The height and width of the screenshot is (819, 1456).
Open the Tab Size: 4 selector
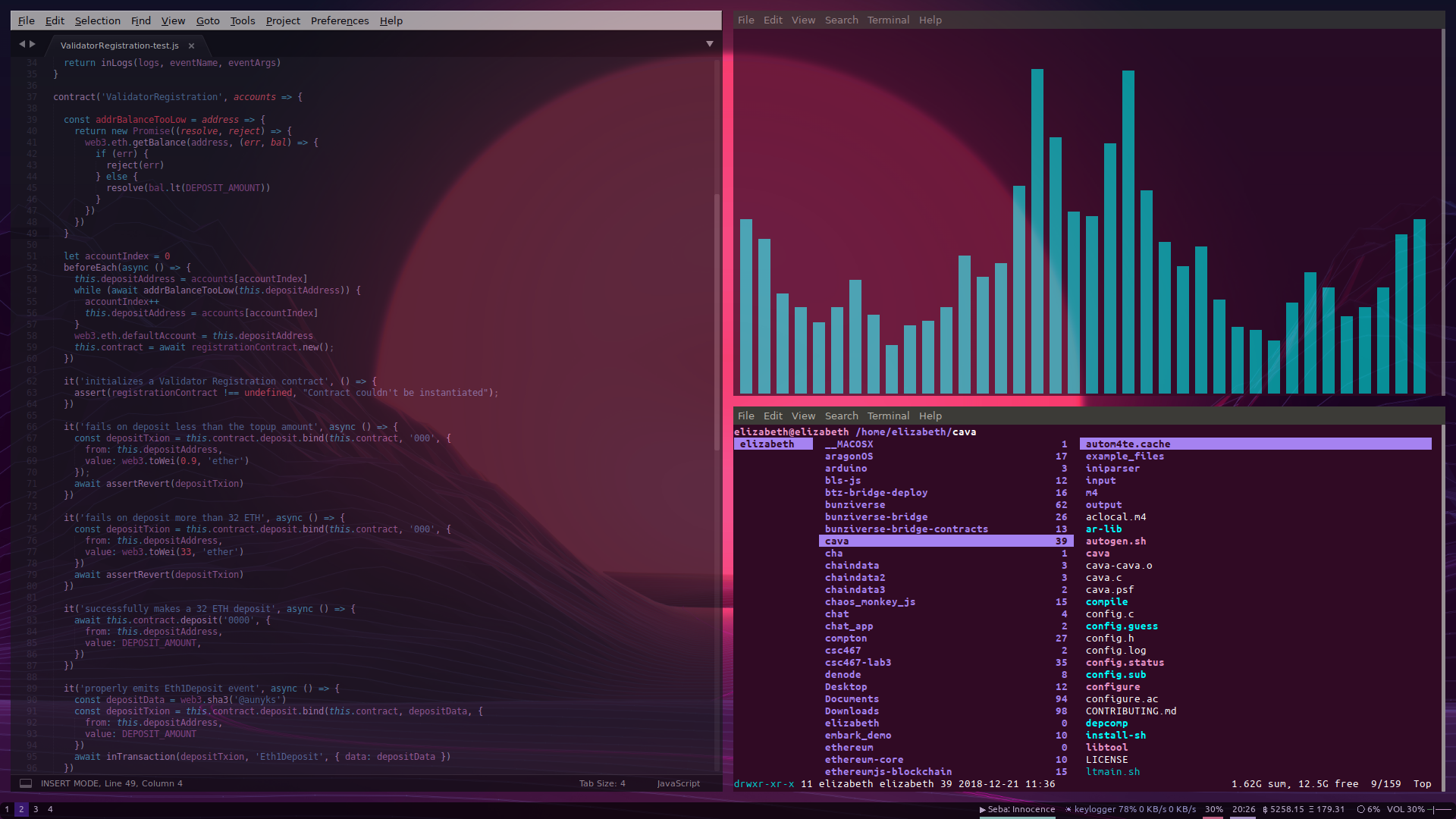click(x=602, y=783)
